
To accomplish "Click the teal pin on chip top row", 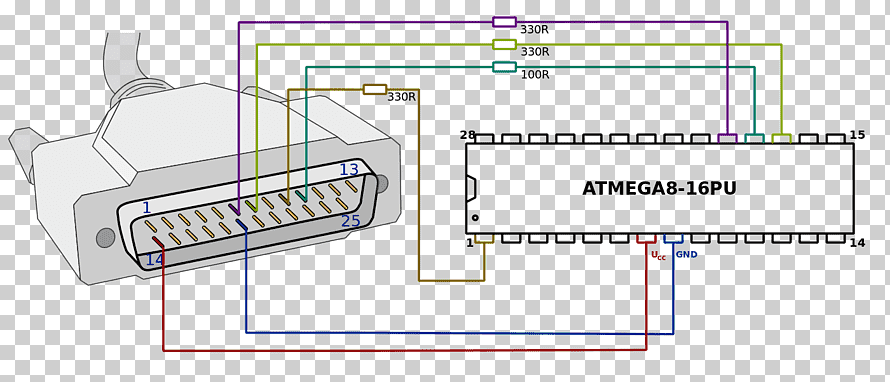I will point(754,138).
